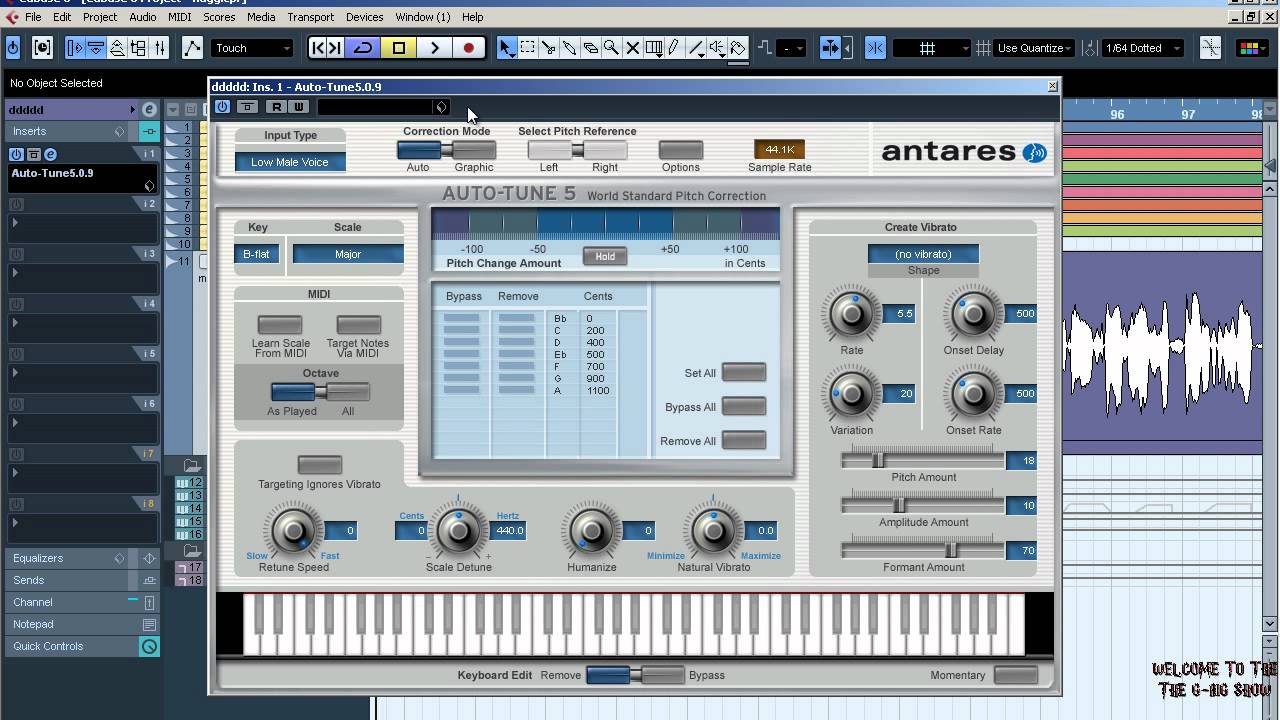Open the Touch automation mode dropdown
The height and width of the screenshot is (720, 1280).
(x=253, y=47)
